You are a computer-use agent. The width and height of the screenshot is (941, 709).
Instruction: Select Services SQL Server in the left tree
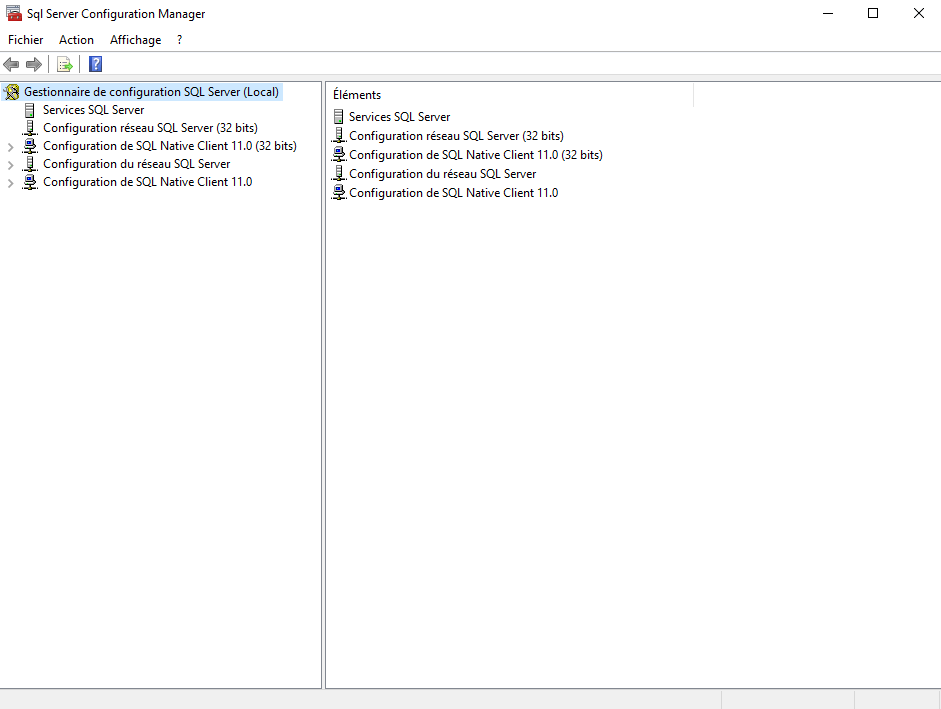coord(93,110)
